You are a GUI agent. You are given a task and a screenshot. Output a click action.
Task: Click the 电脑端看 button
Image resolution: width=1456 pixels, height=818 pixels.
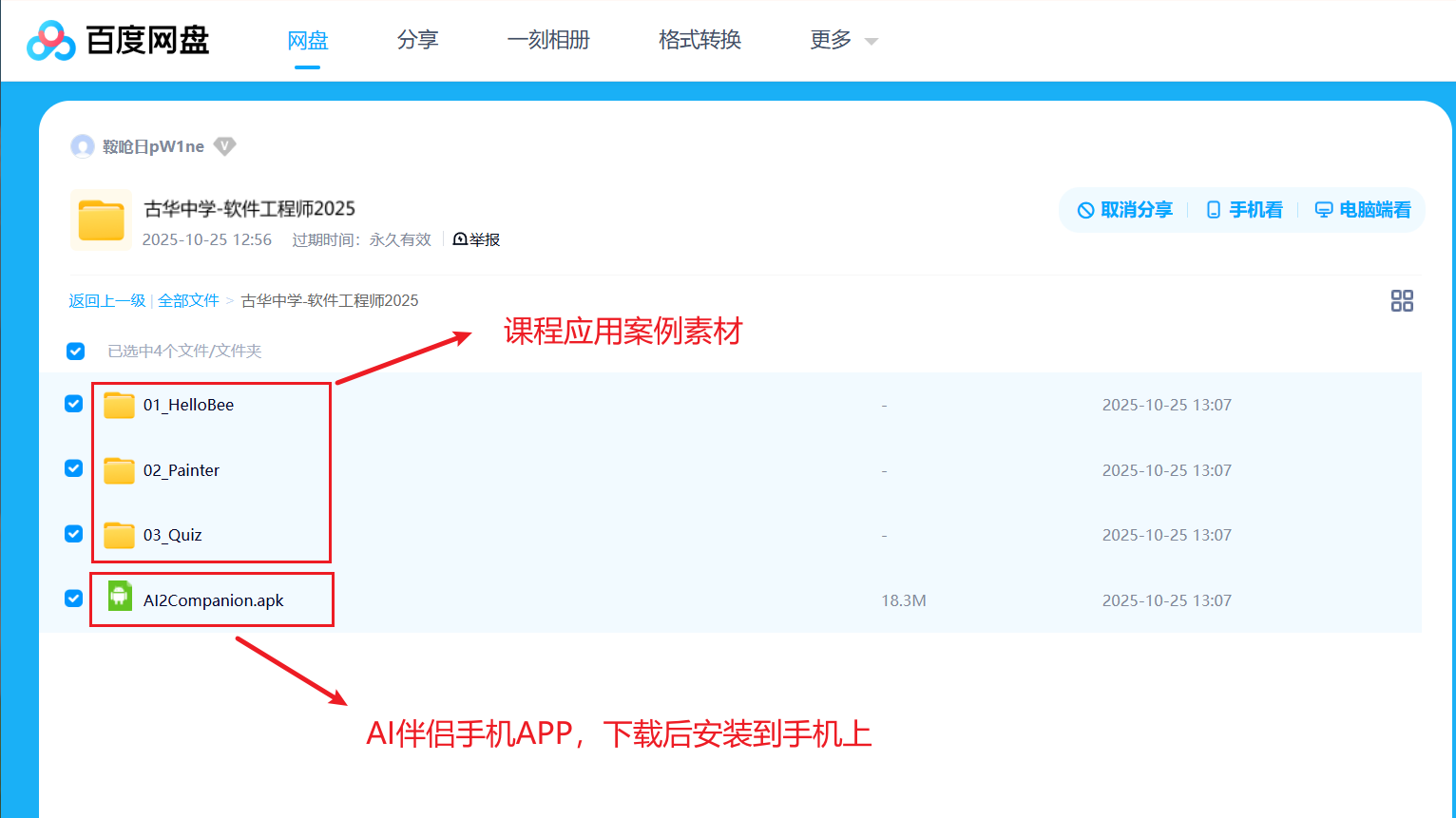click(1363, 210)
